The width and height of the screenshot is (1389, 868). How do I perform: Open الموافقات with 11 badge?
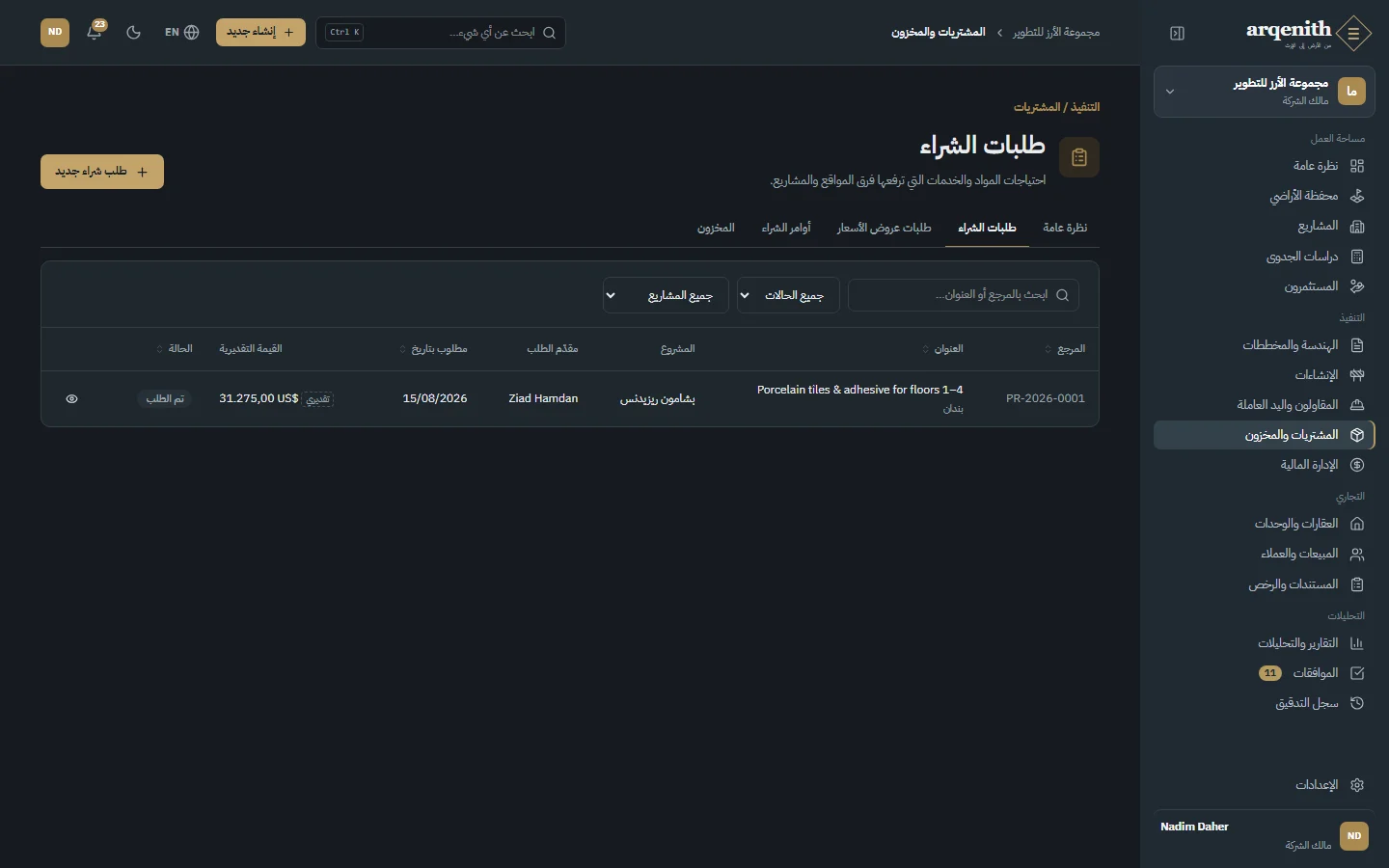(1265, 673)
